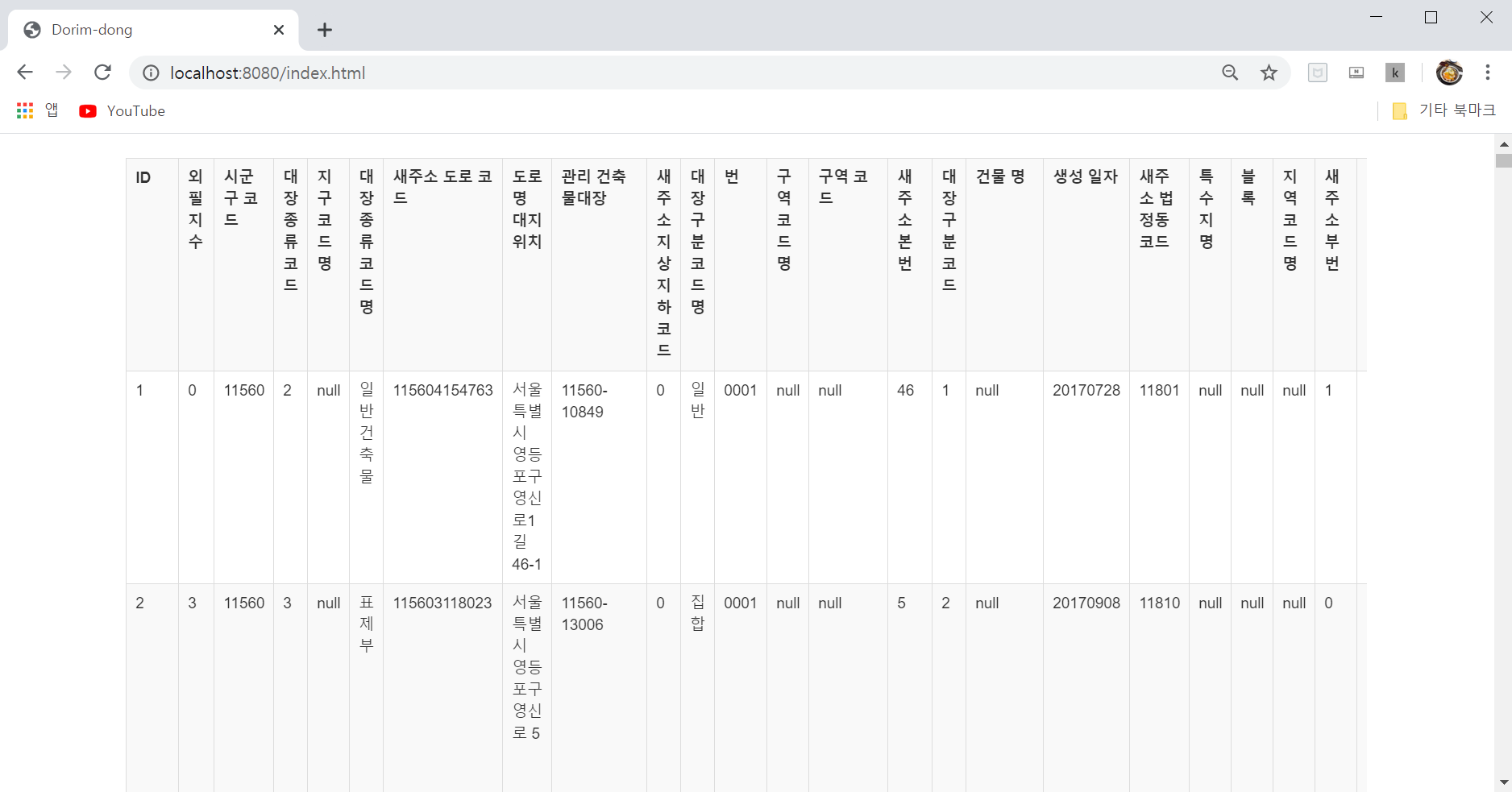This screenshot has width=1512, height=792.
Task: Open the Google apps grid icon
Action: coord(24,110)
